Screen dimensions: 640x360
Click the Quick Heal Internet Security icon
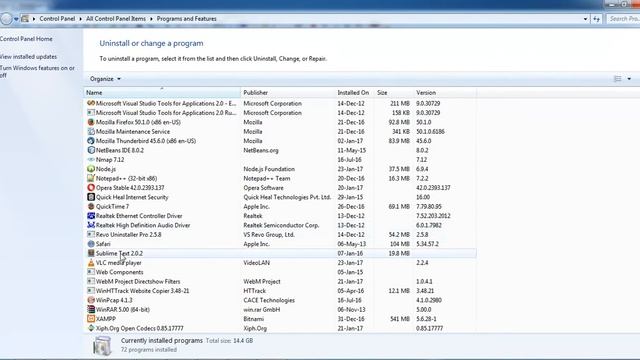91,197
